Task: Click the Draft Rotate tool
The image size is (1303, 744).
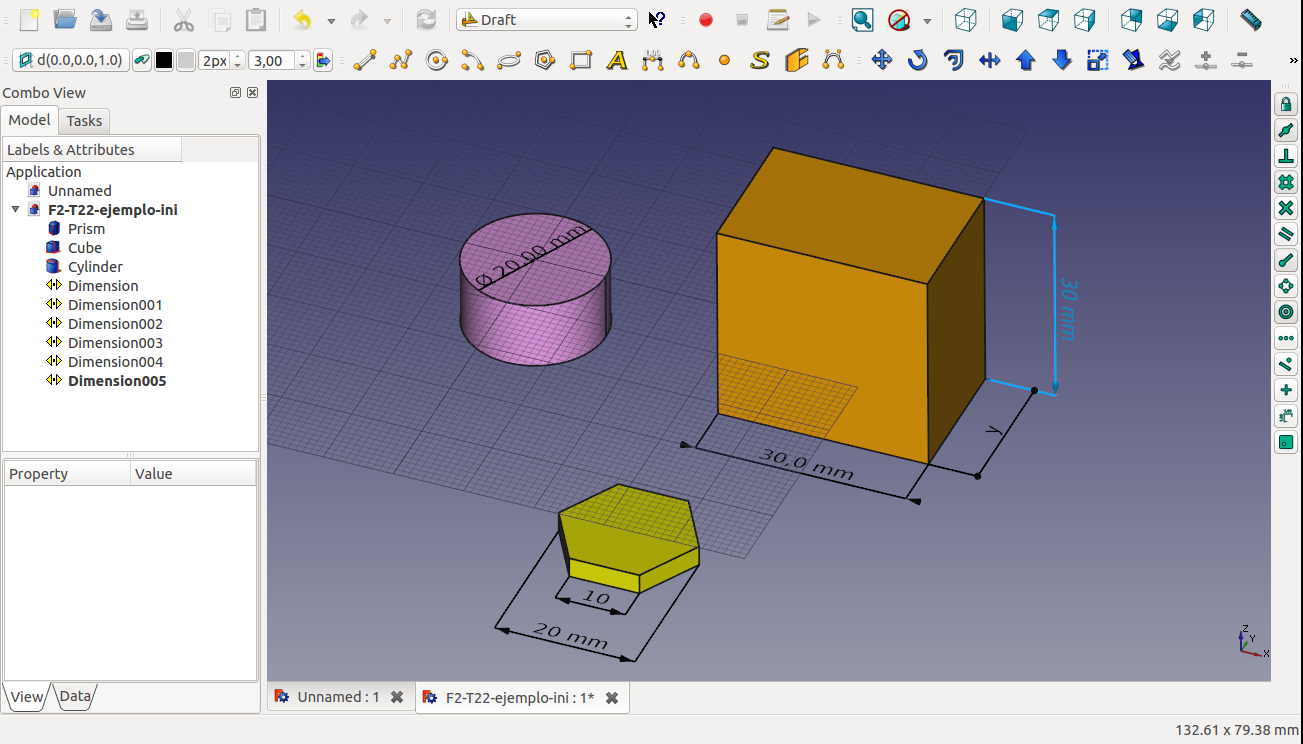Action: [x=917, y=61]
